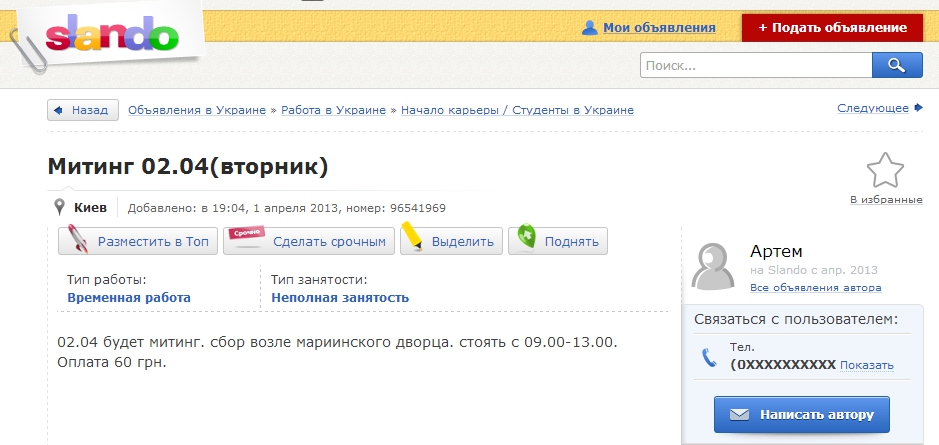Click the Добавлено date and номер text

286,208
